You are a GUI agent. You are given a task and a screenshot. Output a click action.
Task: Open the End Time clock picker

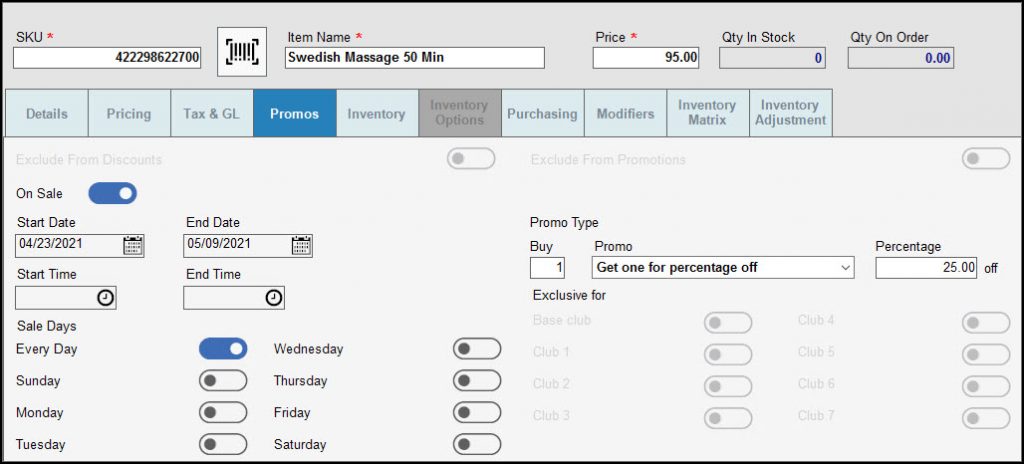[274, 298]
